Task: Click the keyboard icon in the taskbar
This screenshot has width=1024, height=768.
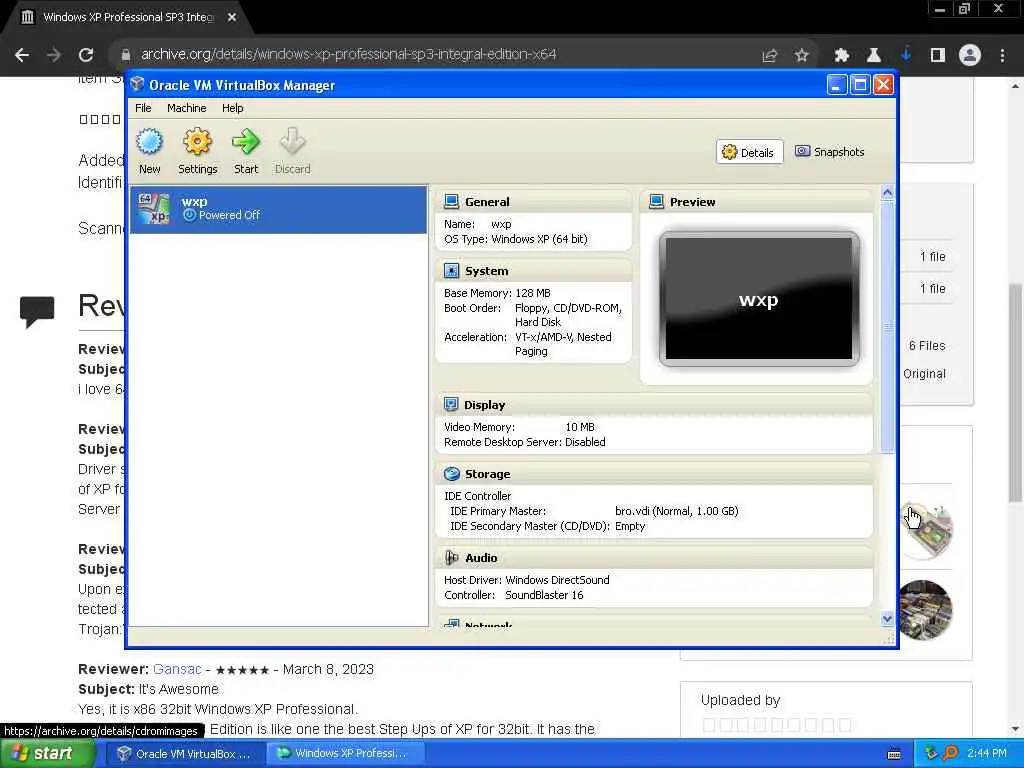Action: click(895, 754)
